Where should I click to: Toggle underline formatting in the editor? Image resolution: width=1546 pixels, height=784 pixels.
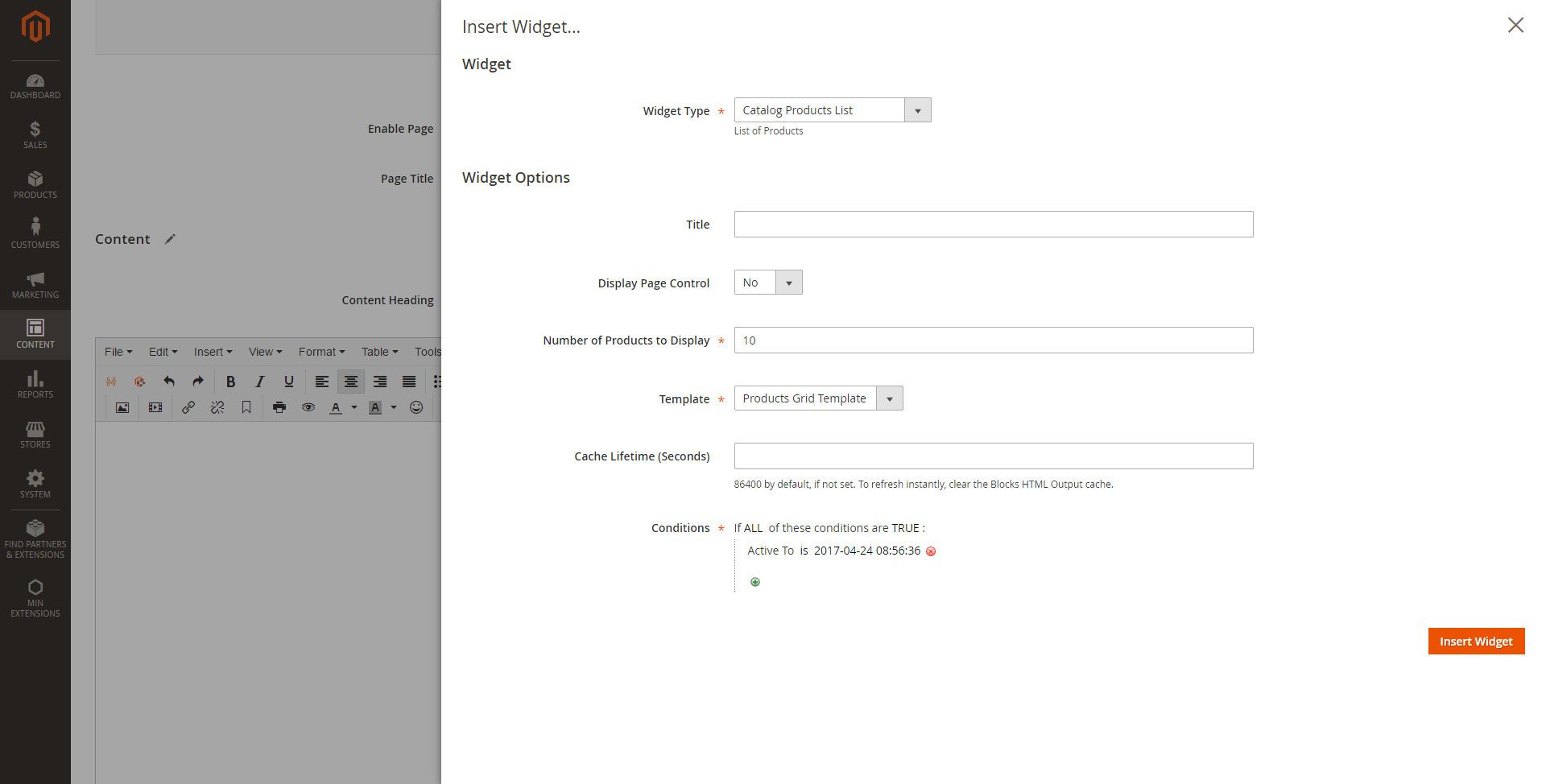pyautogui.click(x=289, y=382)
